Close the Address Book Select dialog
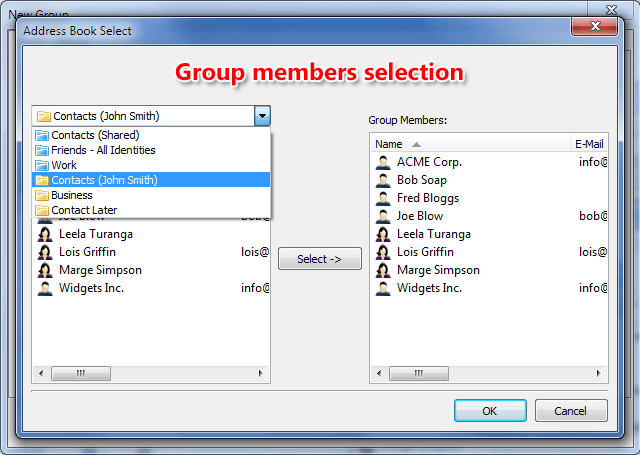Viewport: 640px width, 455px height. pos(595,26)
